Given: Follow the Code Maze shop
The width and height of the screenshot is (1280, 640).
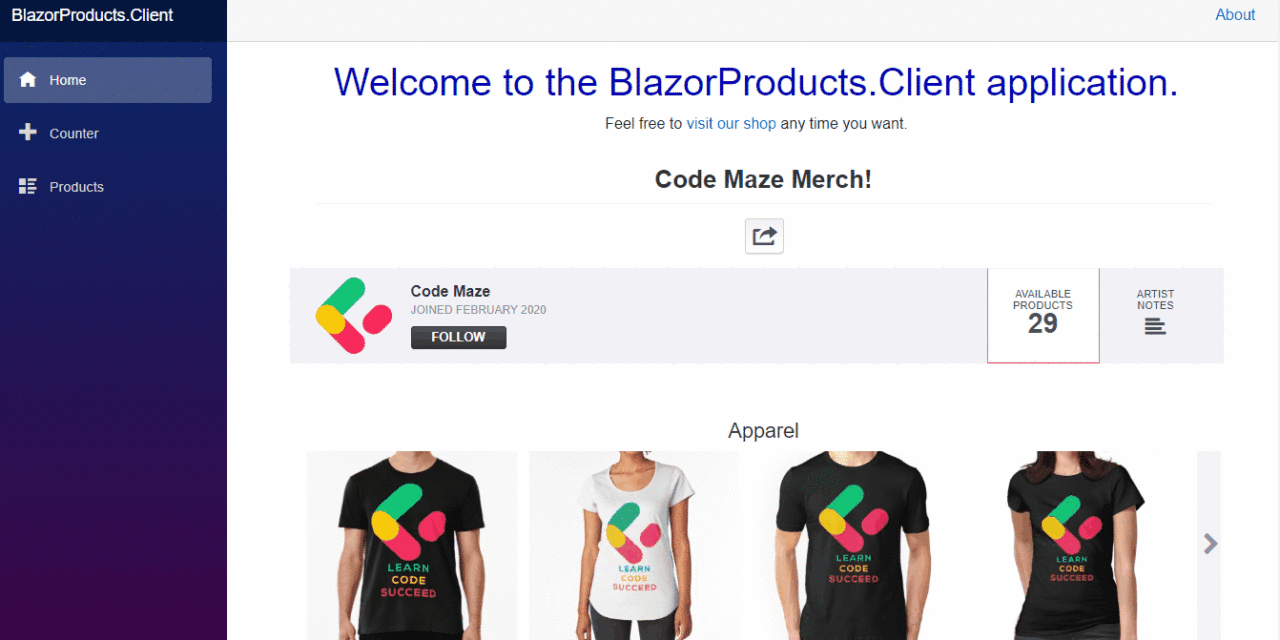Looking at the screenshot, I should [458, 337].
